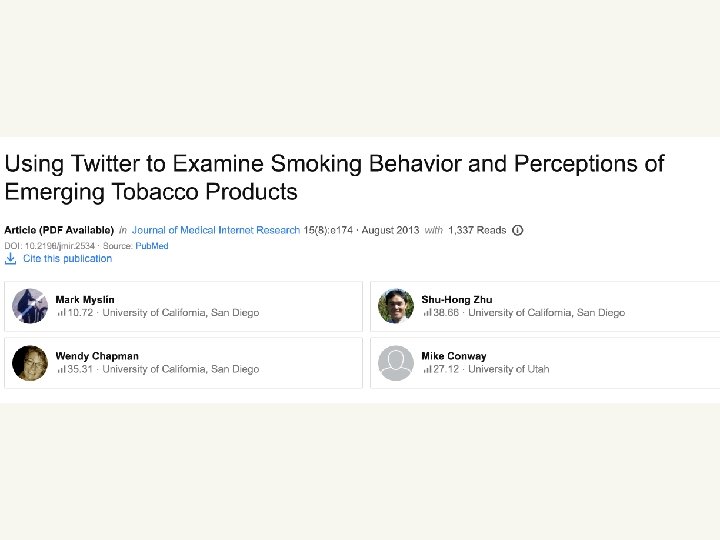Viewport: 720px width, 540px height.
Task: Select the Shu-Hong Zhu author name
Action: click(x=457, y=299)
